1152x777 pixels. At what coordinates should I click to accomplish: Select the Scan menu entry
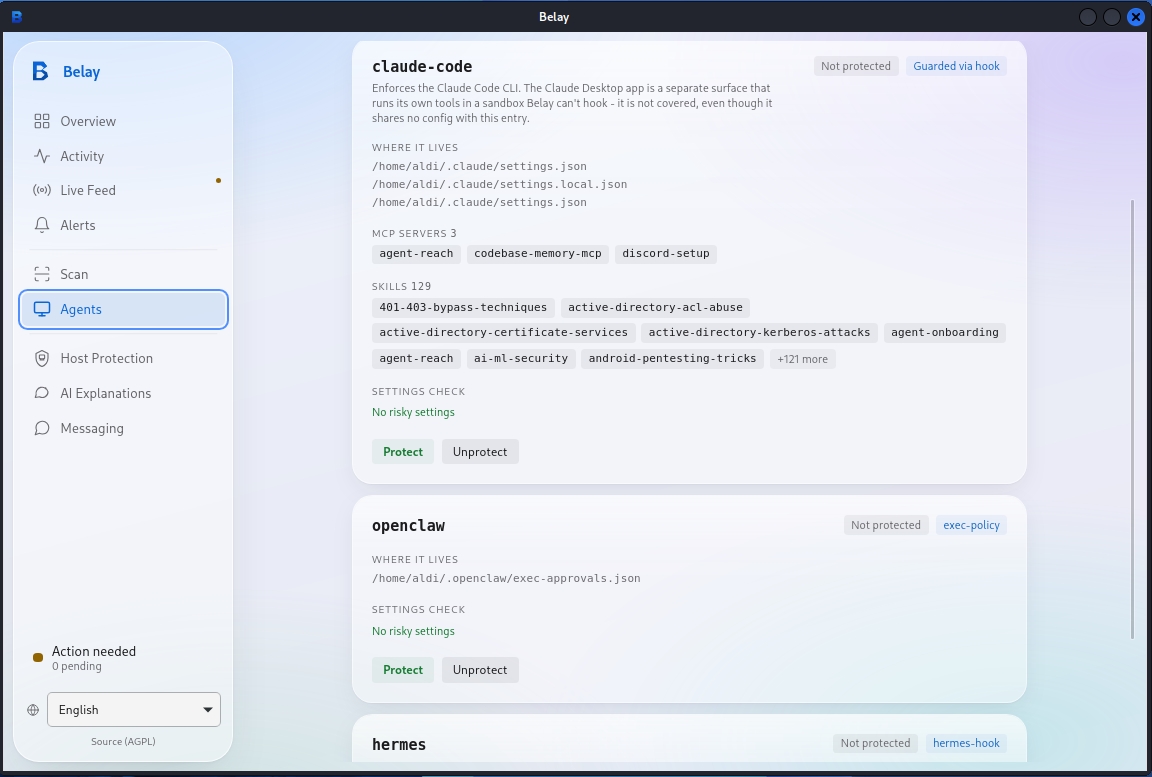123,274
